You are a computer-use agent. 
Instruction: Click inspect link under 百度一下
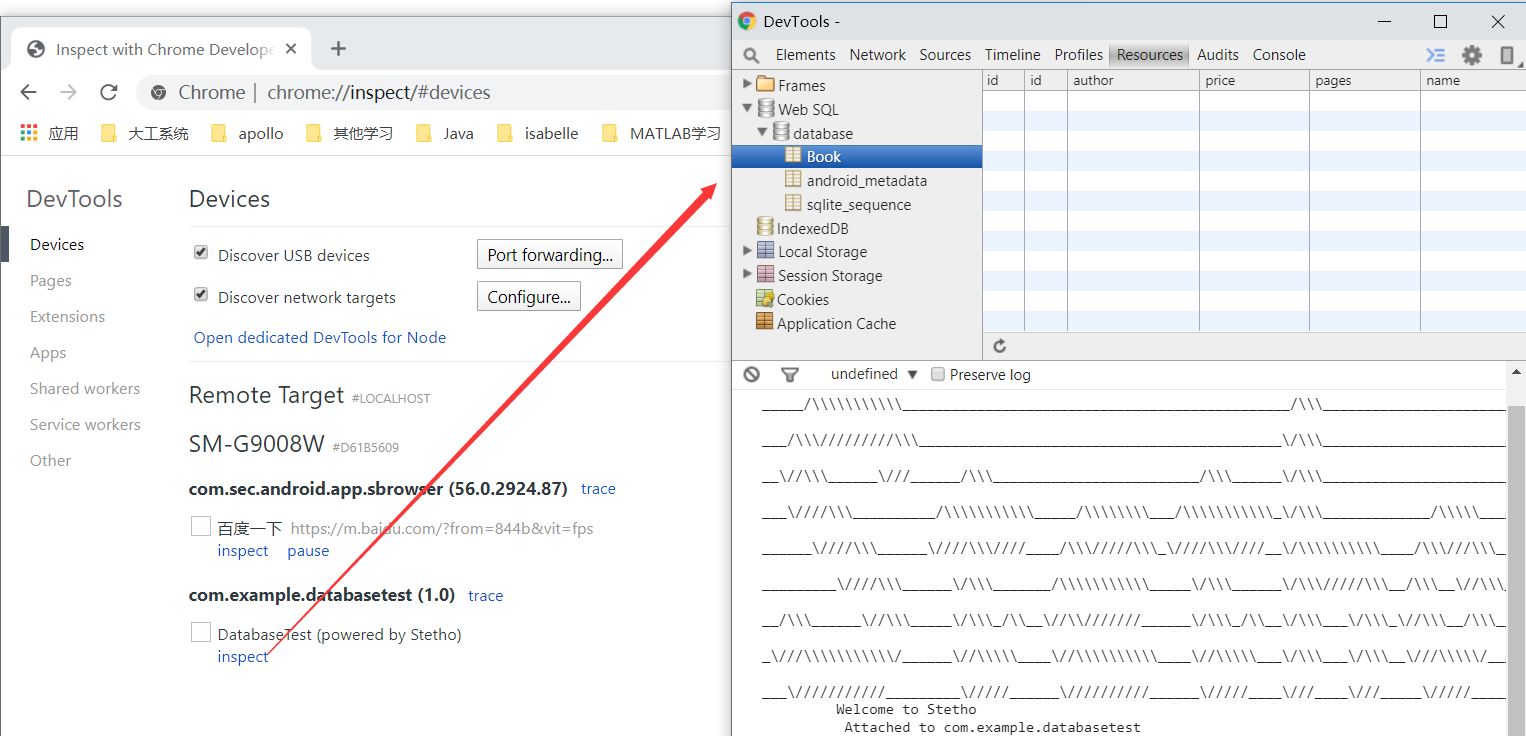click(243, 551)
